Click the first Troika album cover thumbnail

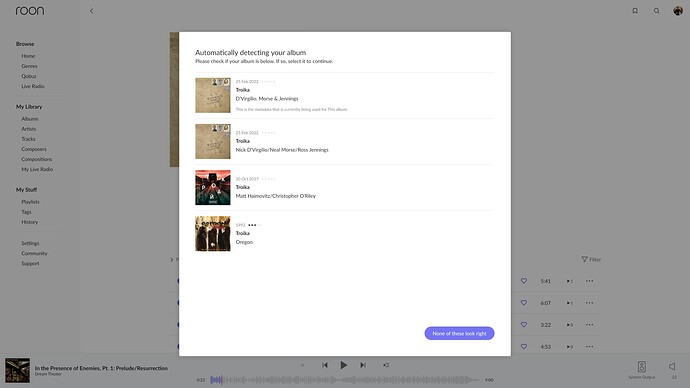tap(213, 95)
